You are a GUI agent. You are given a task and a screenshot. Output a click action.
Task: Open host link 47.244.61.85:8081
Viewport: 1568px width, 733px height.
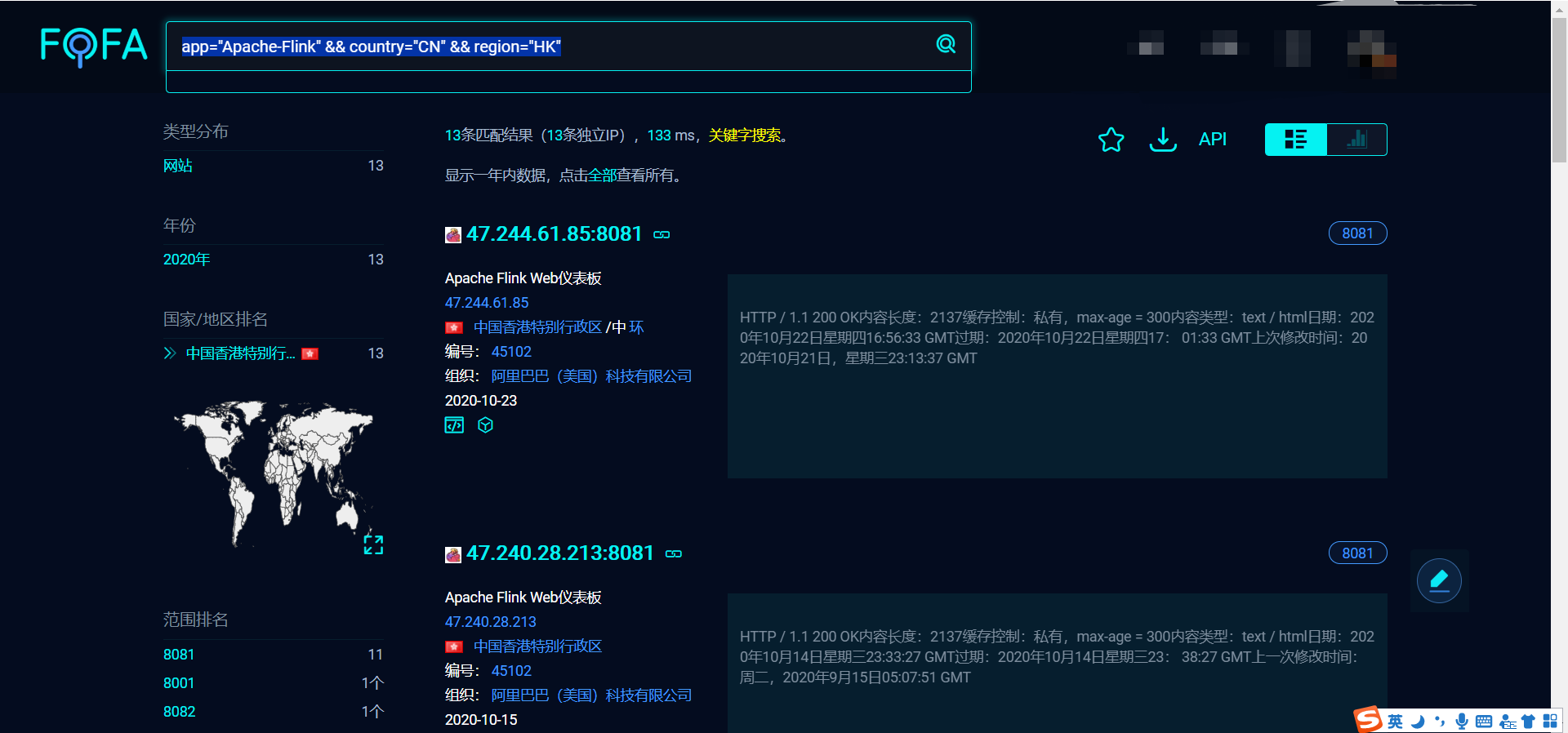[x=555, y=234]
